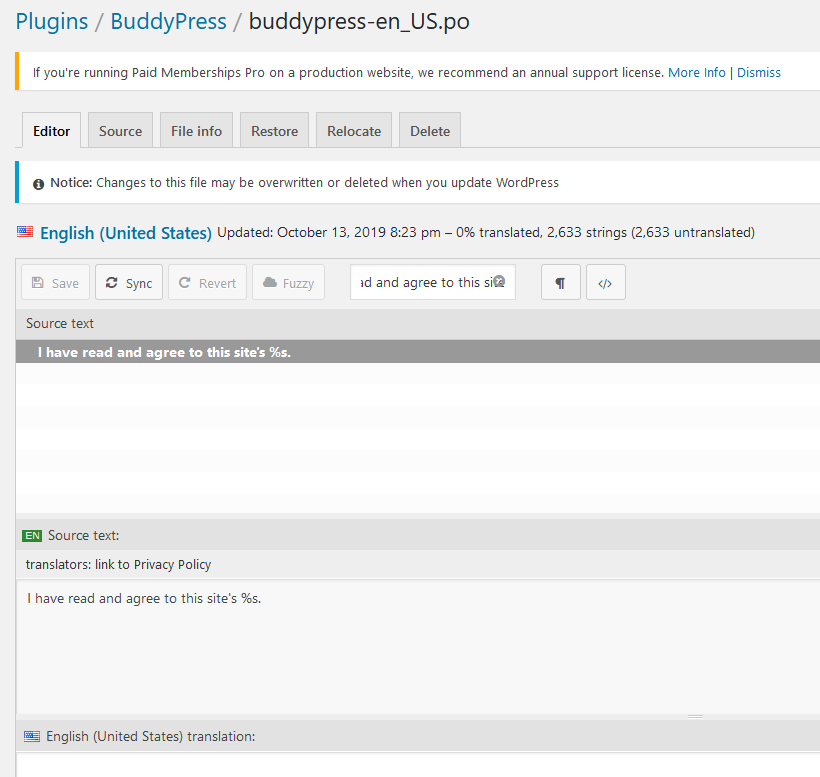Click the Sync button
Viewport: 820px width, 777px height.
(129, 282)
